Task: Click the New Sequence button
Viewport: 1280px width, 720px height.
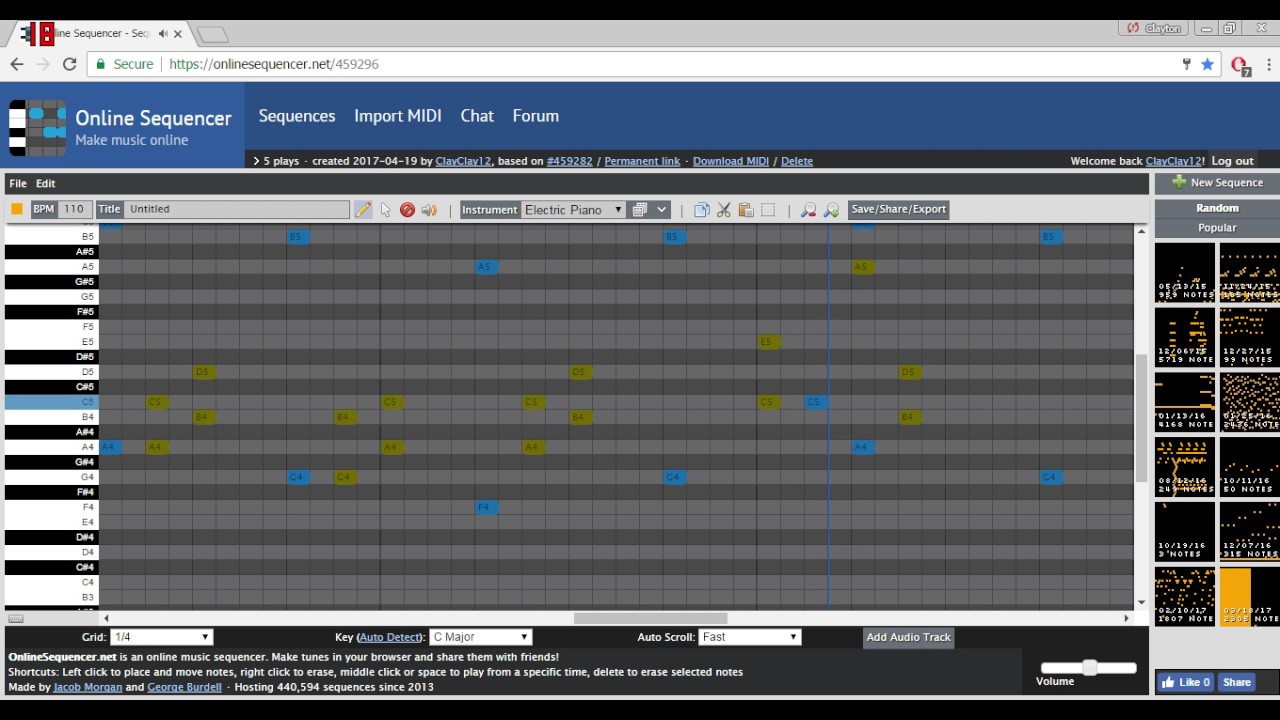Action: (1217, 183)
